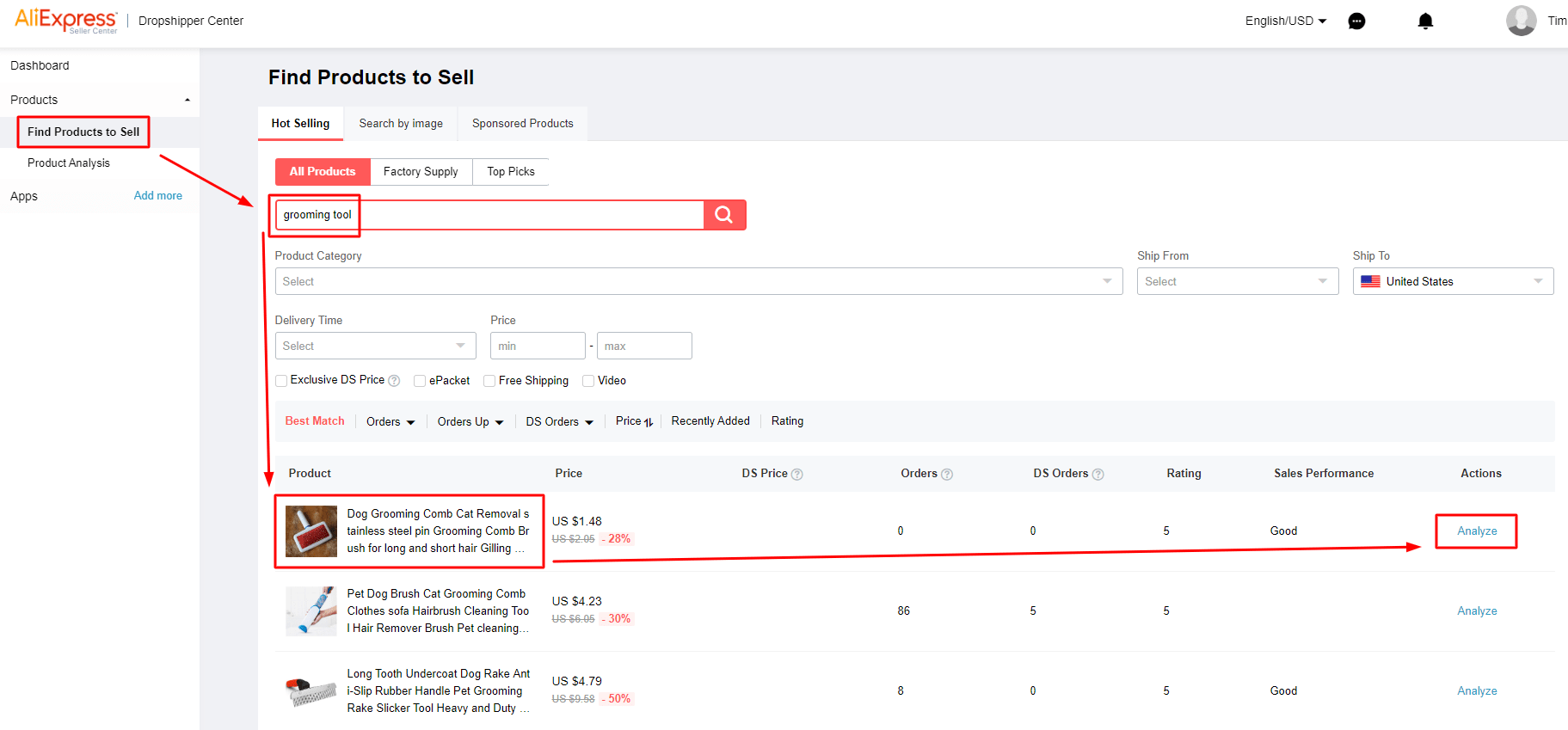The width and height of the screenshot is (1568, 730).
Task: Select the Factory Supply tab
Action: (421, 172)
